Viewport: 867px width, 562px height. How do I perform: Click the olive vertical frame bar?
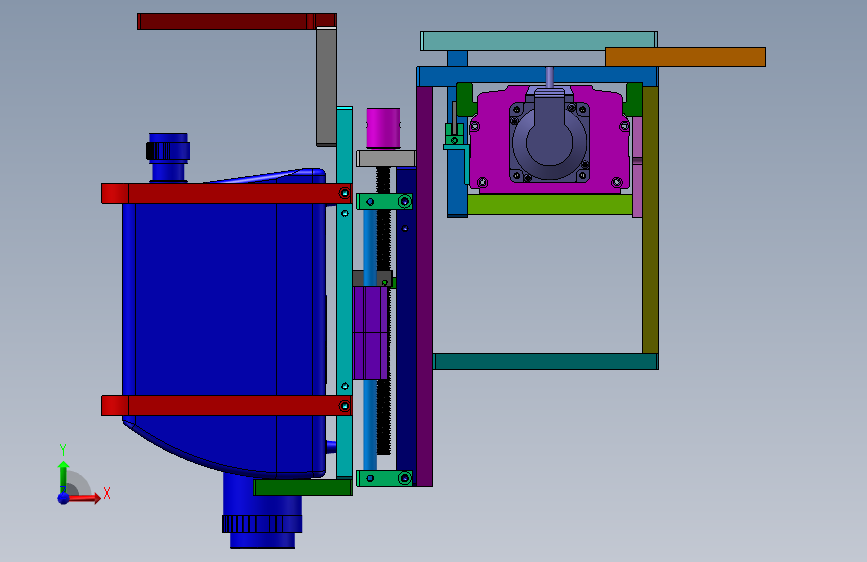(650, 220)
